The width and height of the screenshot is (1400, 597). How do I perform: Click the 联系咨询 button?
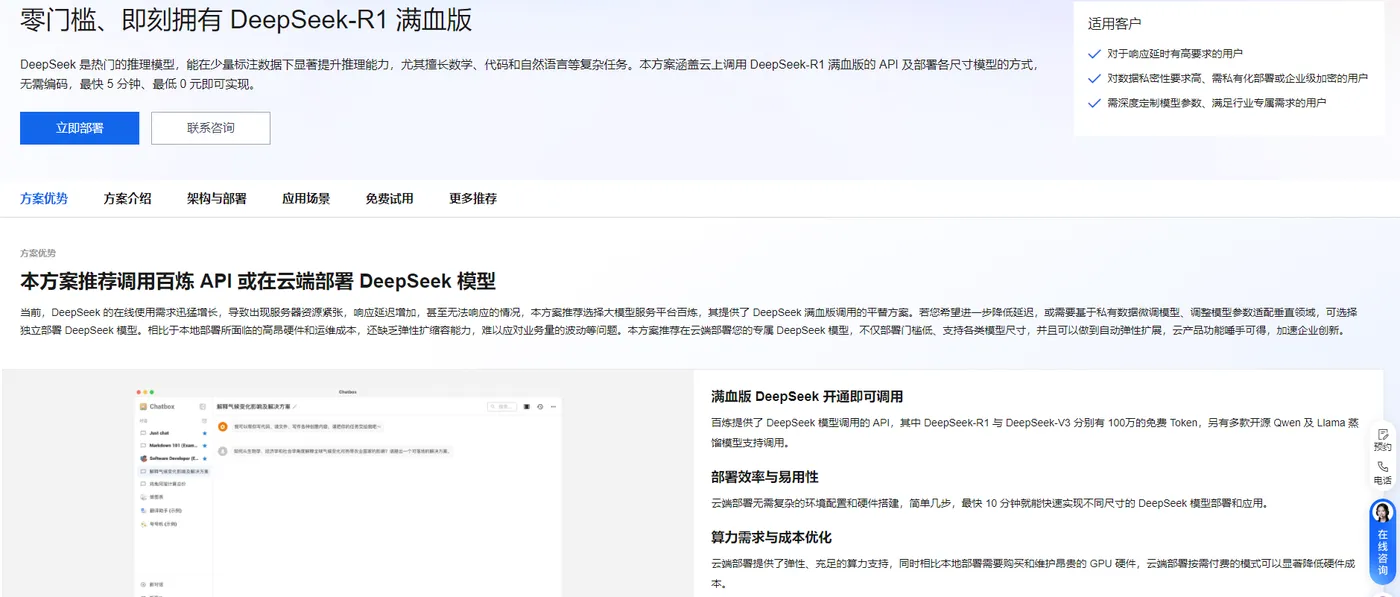pos(211,128)
